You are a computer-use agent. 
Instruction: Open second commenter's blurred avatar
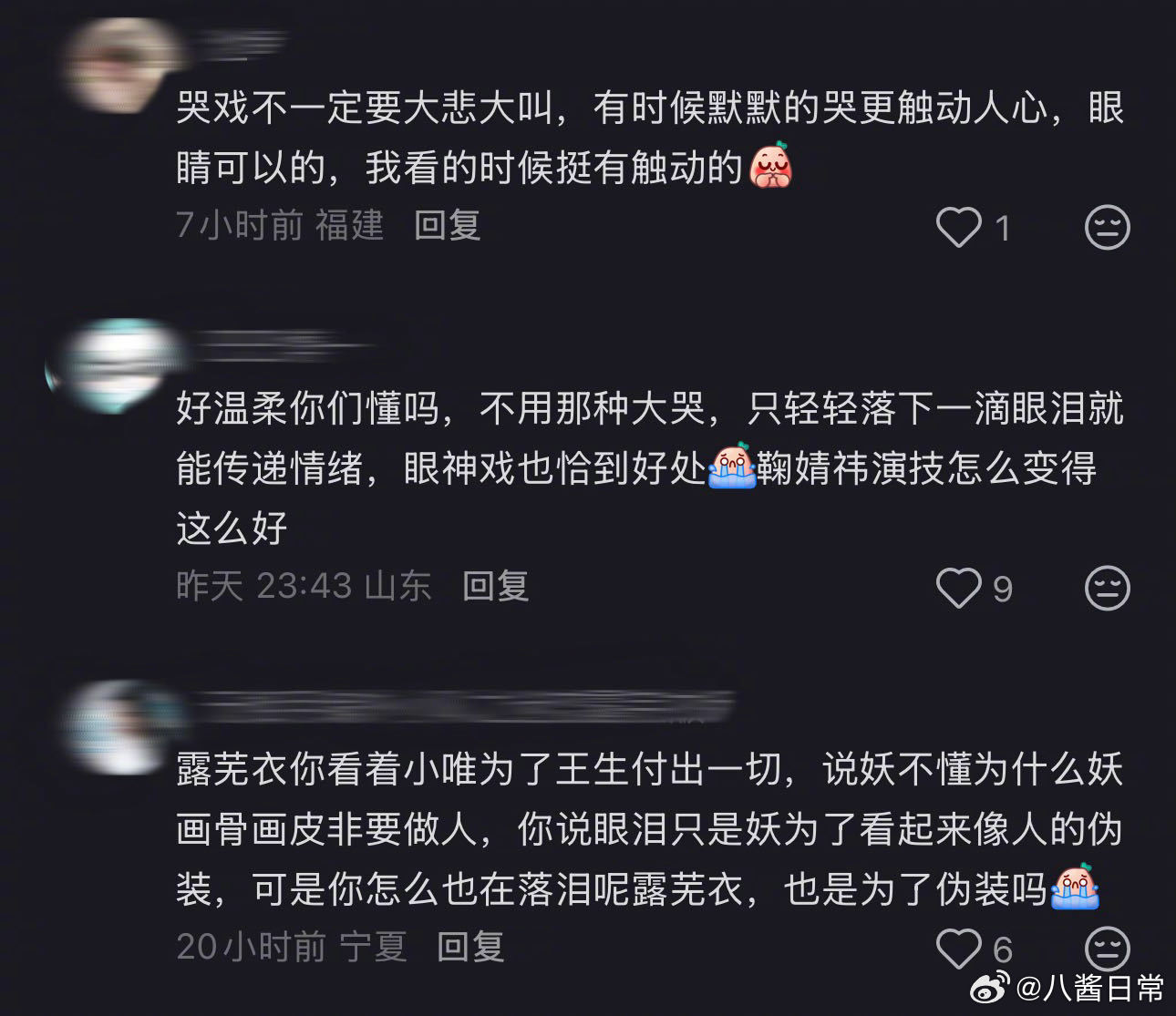click(117, 364)
